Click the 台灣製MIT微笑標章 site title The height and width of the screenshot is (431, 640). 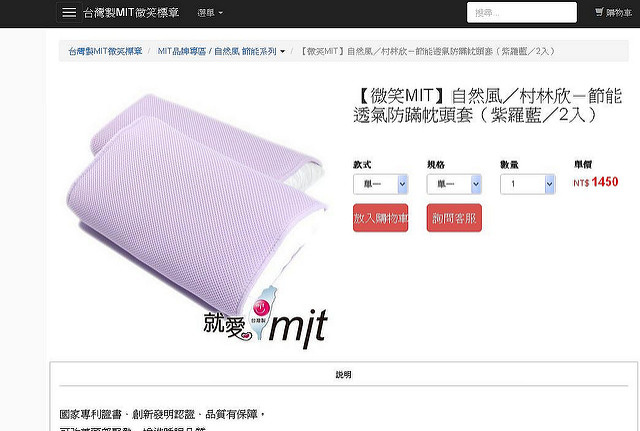point(131,13)
